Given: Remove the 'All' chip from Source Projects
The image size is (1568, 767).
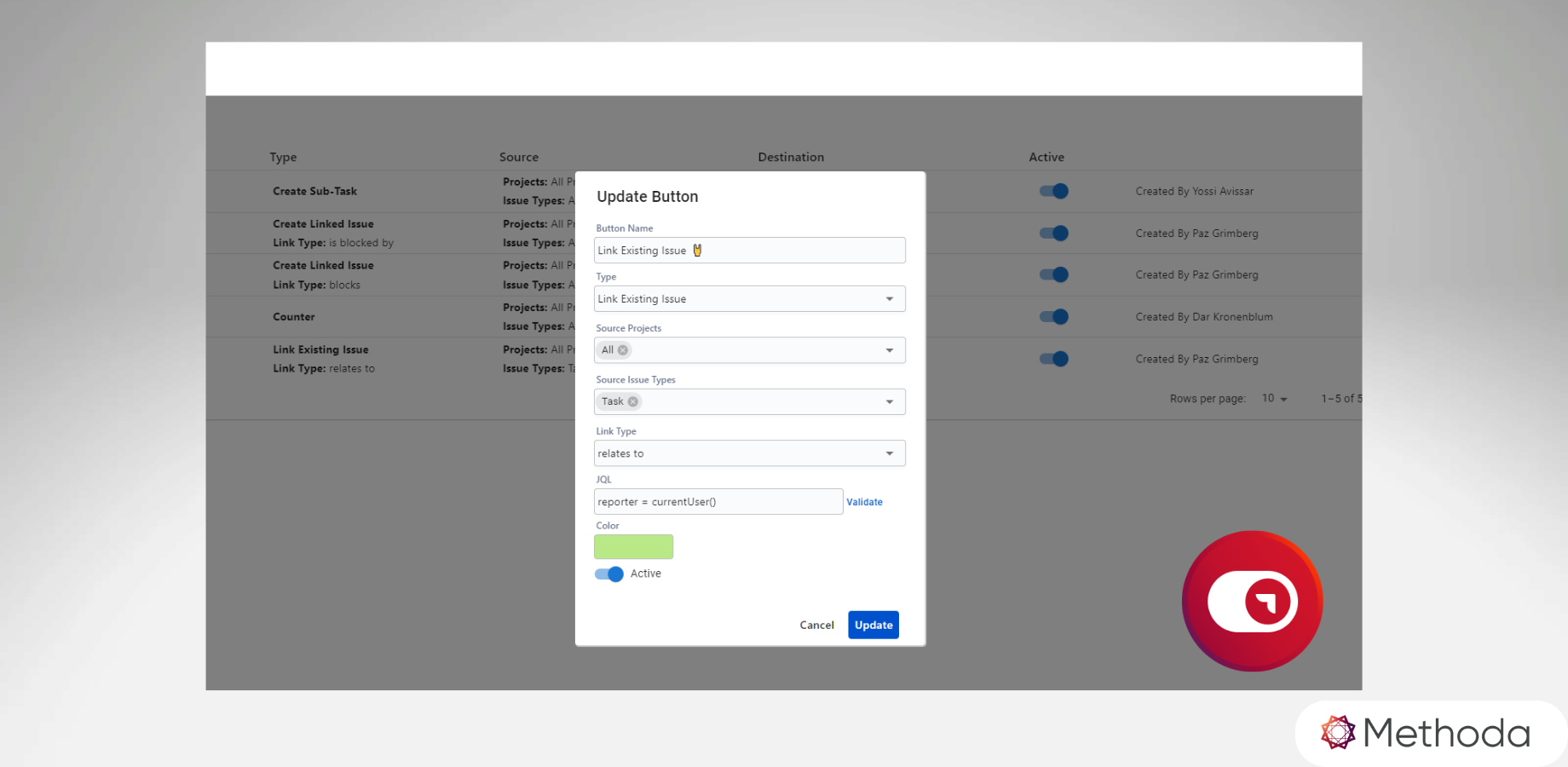Looking at the screenshot, I should coord(623,350).
